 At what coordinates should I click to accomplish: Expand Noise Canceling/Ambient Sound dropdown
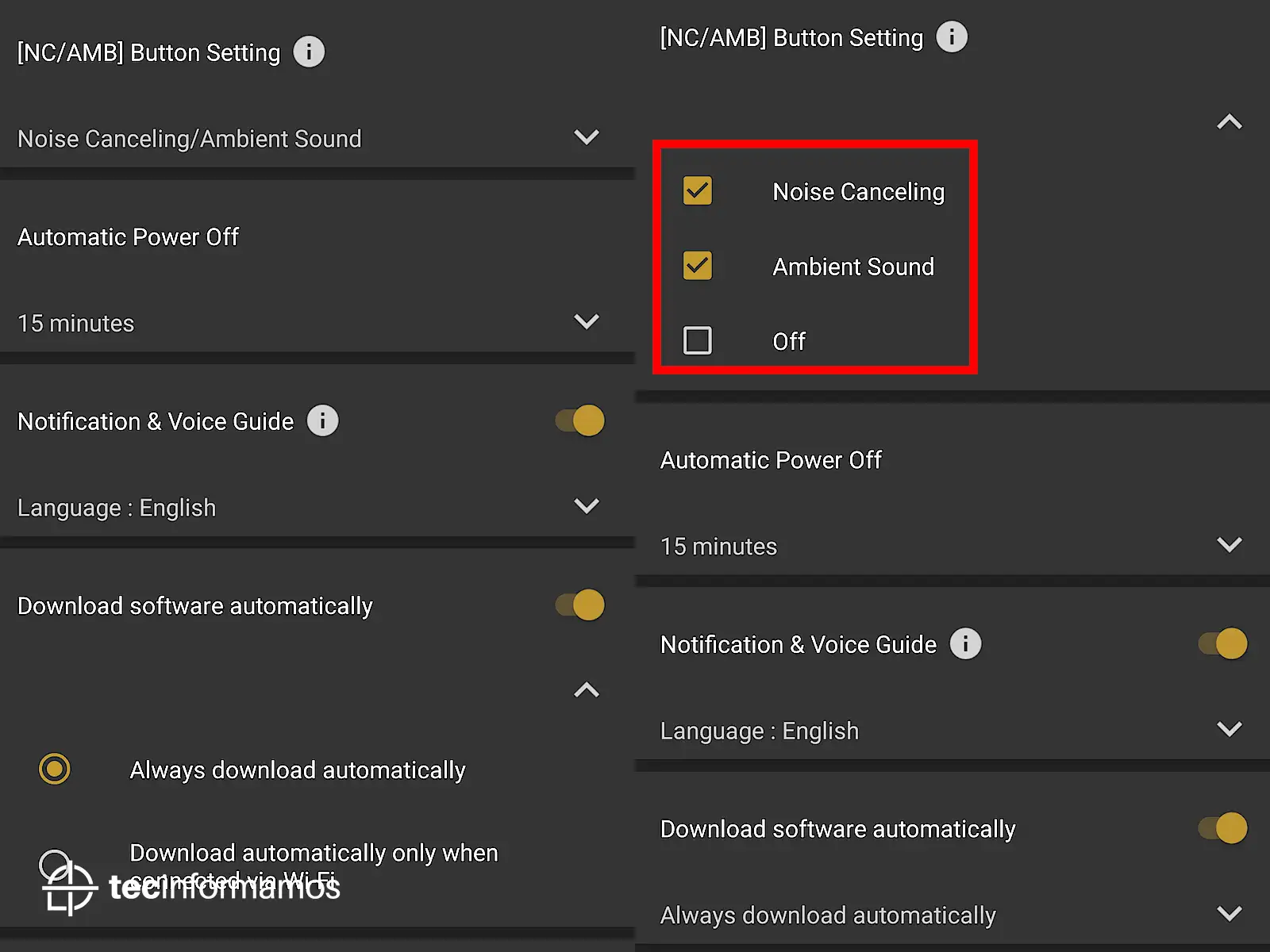tap(317, 138)
